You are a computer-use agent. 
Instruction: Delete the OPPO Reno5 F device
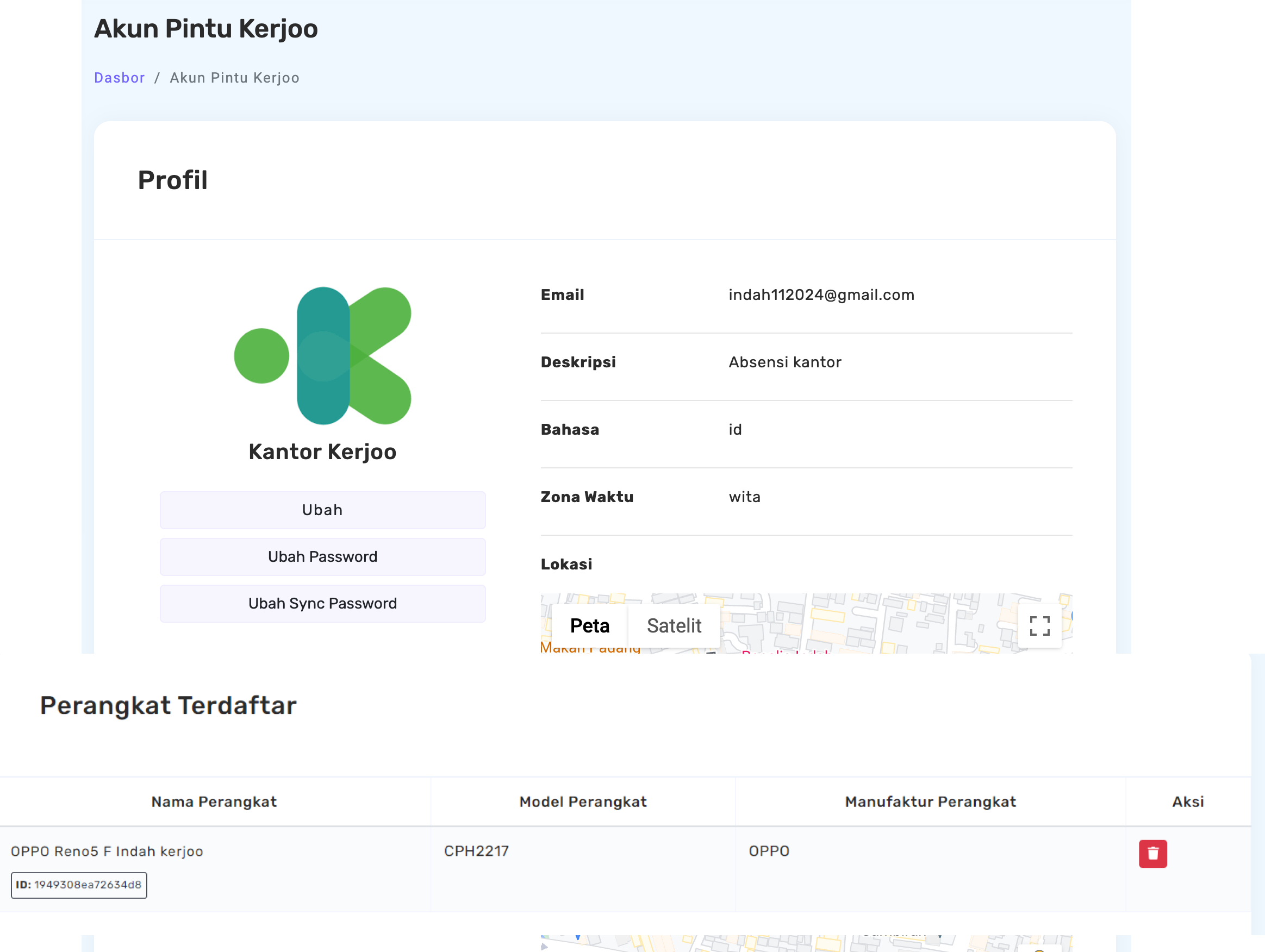click(x=1152, y=854)
